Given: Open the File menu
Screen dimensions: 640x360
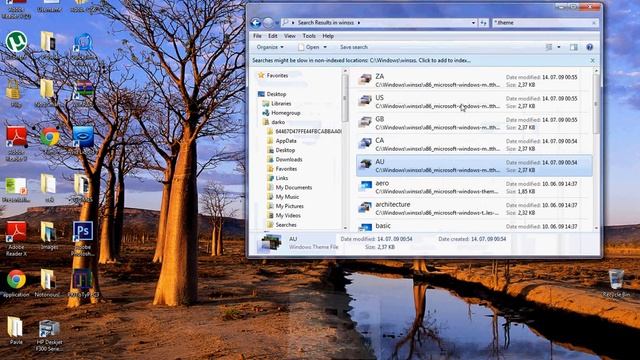Looking at the screenshot, I should (x=257, y=36).
